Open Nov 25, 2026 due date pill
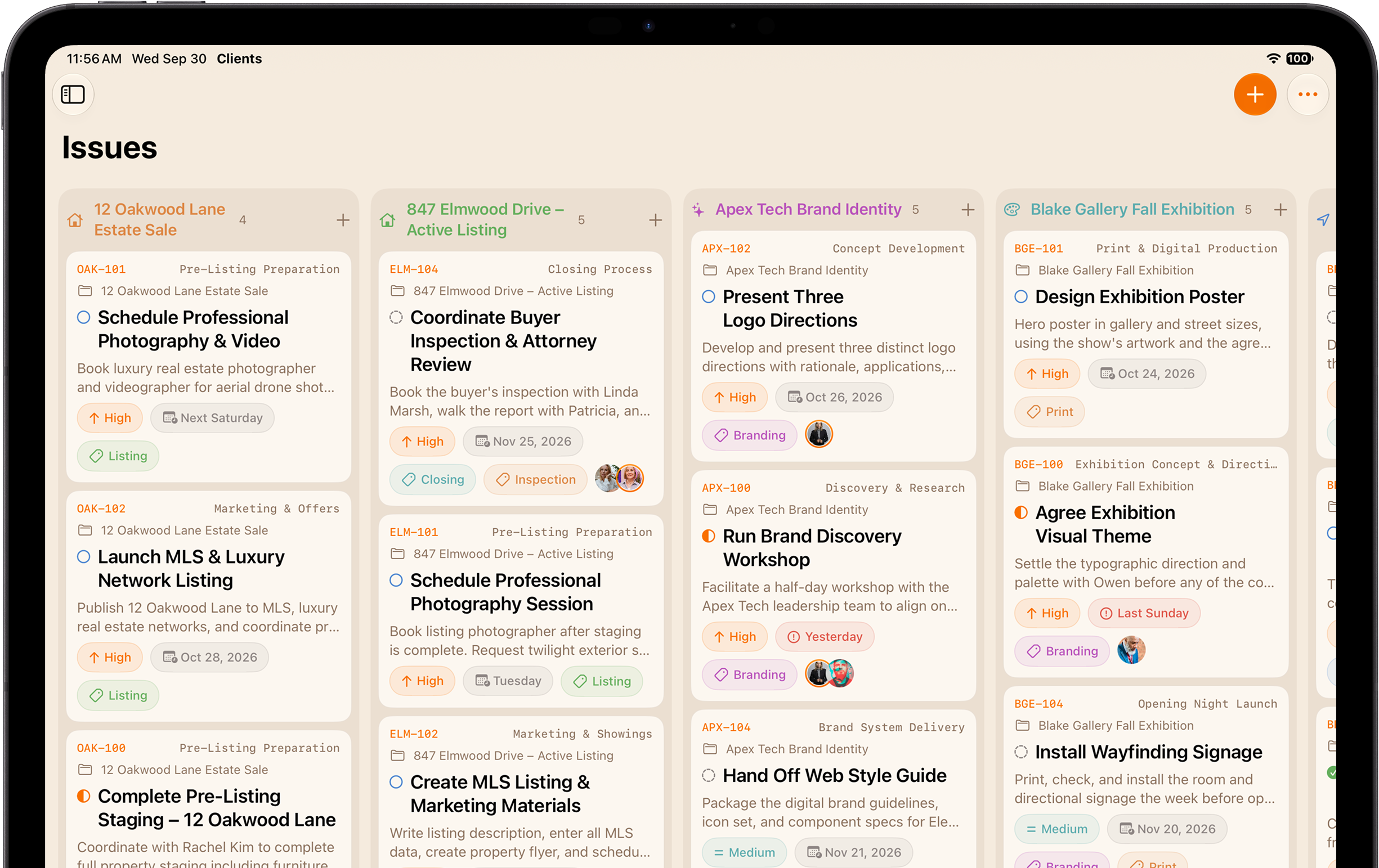This screenshot has height=868, width=1379. (x=523, y=441)
